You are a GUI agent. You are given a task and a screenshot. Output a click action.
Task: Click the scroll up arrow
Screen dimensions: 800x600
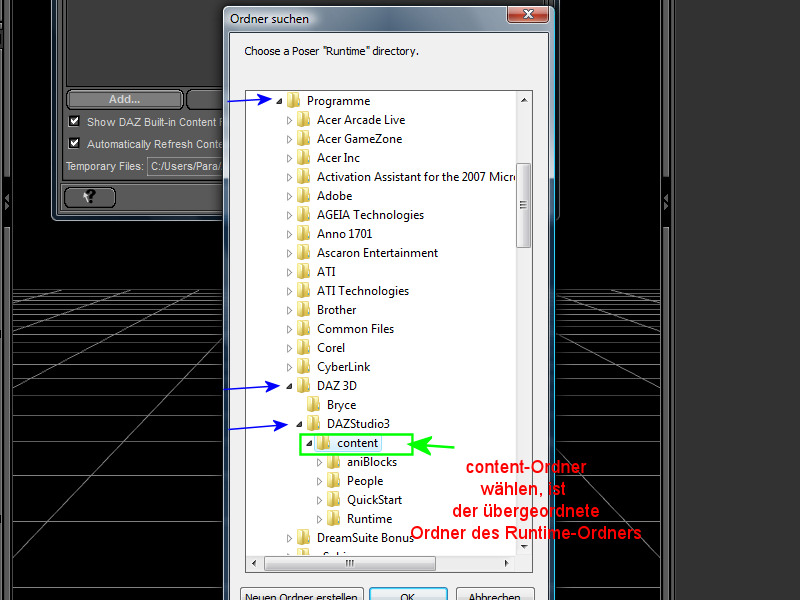(524, 100)
